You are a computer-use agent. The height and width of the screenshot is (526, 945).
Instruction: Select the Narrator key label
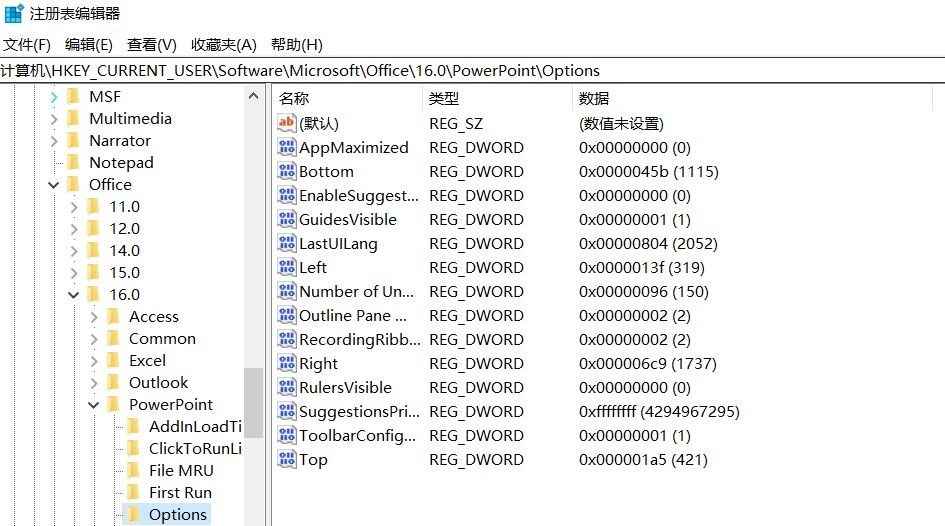(120, 140)
